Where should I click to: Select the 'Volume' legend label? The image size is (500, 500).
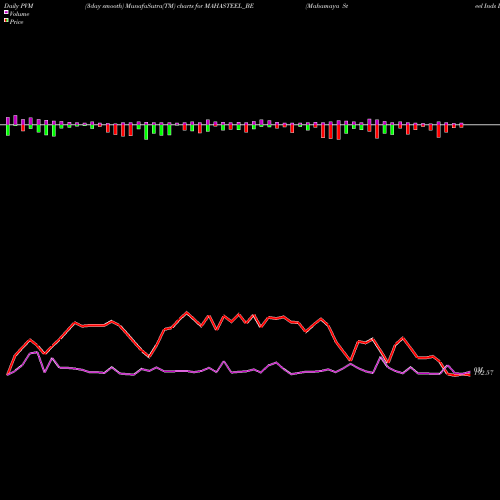19,14
